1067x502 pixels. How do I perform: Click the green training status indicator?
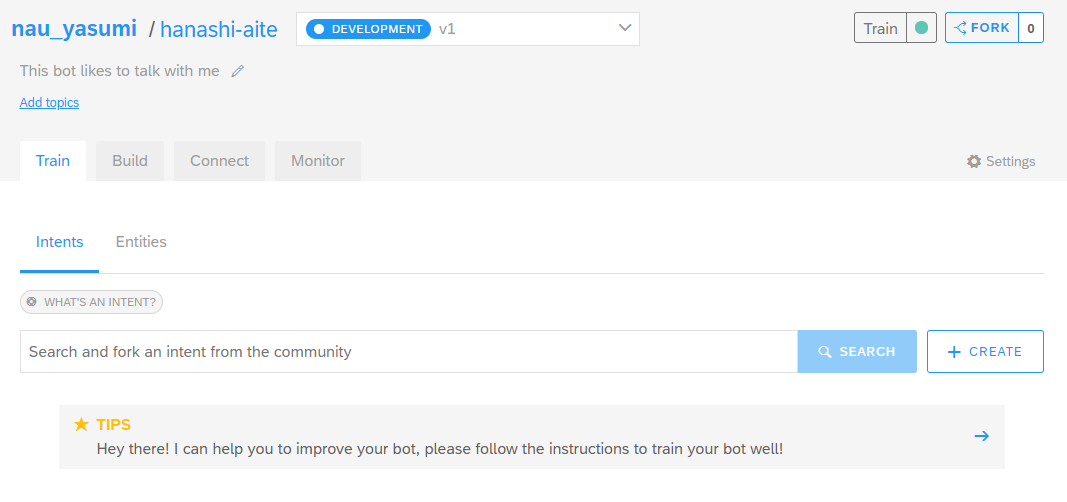[x=921, y=28]
